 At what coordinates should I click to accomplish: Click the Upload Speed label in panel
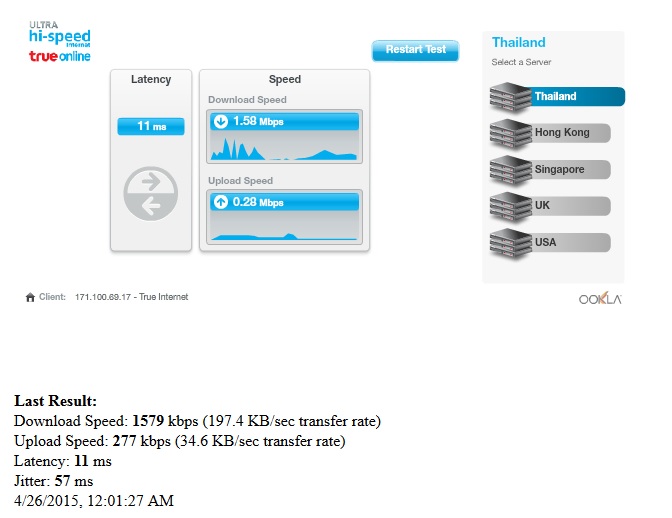[240, 181]
